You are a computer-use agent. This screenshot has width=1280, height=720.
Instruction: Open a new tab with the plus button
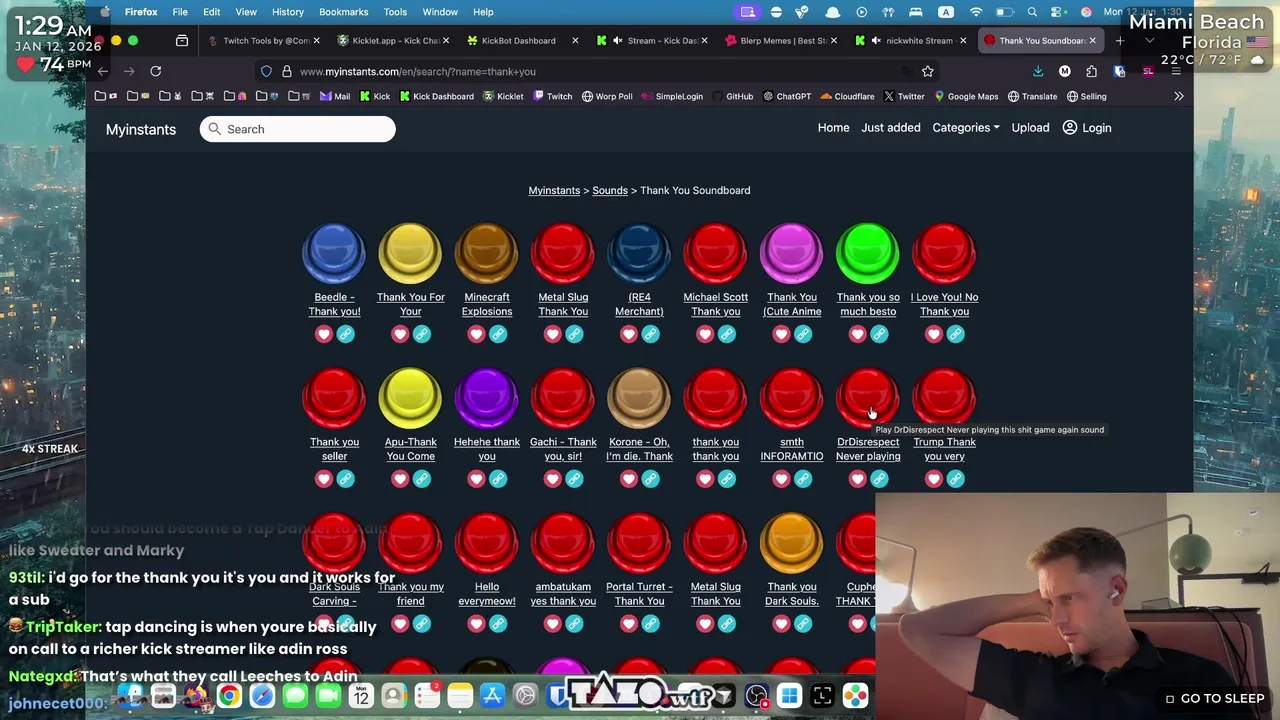tap(1120, 41)
